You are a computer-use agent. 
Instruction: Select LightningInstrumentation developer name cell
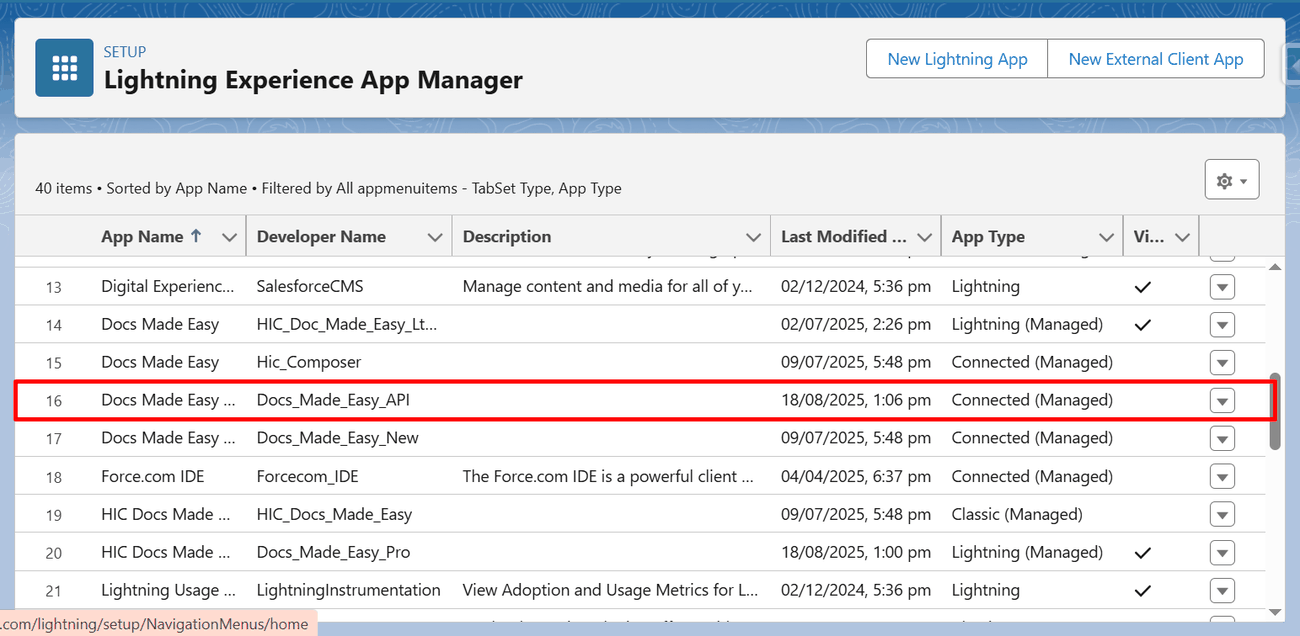(x=349, y=590)
